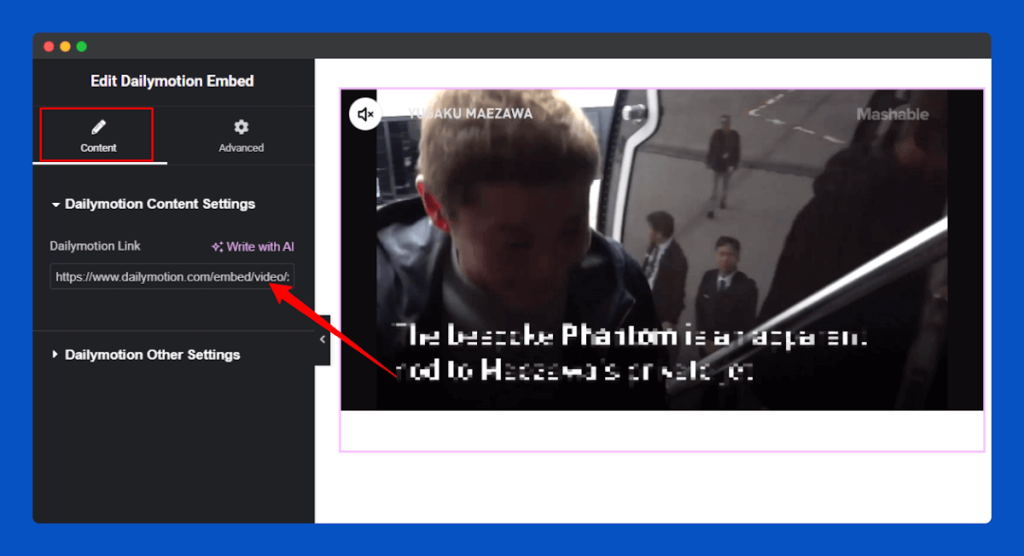Maximize window with the green button
Image resolution: width=1024 pixels, height=556 pixels.
(x=82, y=46)
